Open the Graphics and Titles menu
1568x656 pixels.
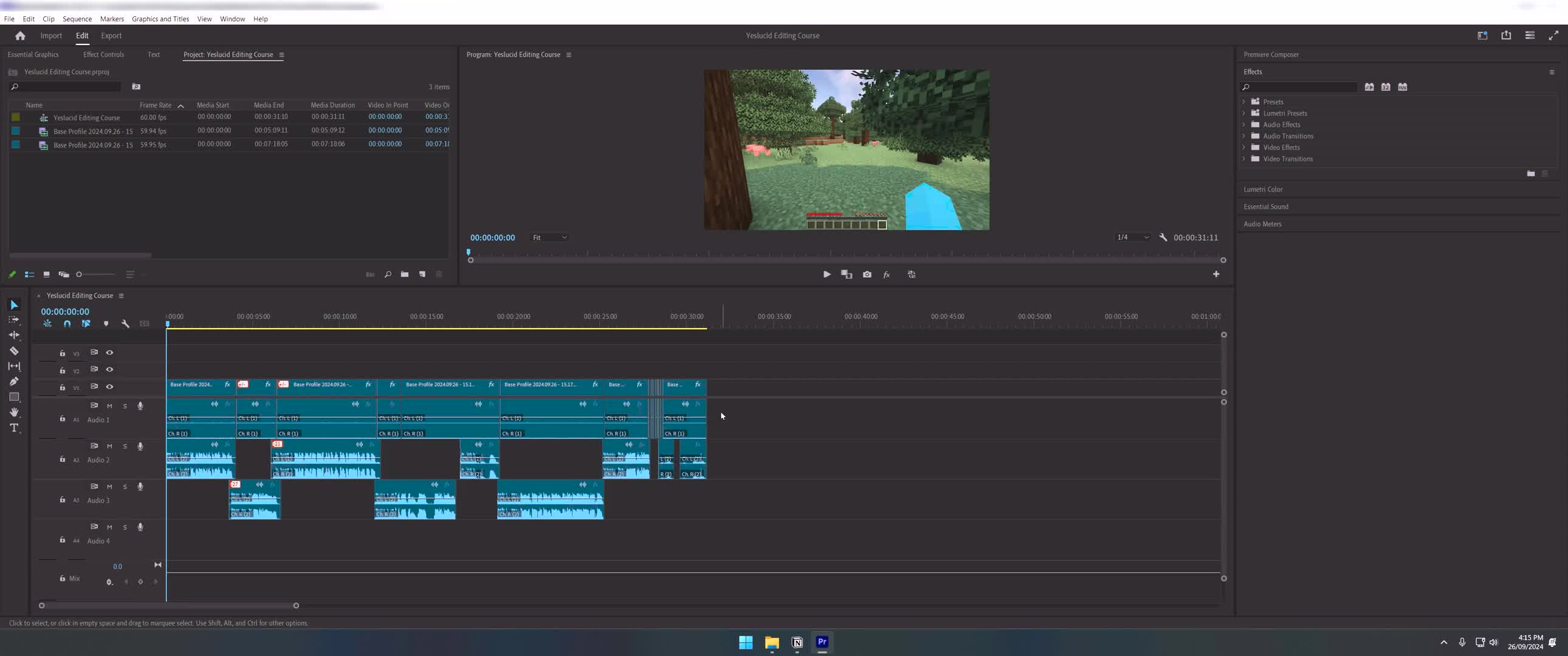(x=160, y=19)
